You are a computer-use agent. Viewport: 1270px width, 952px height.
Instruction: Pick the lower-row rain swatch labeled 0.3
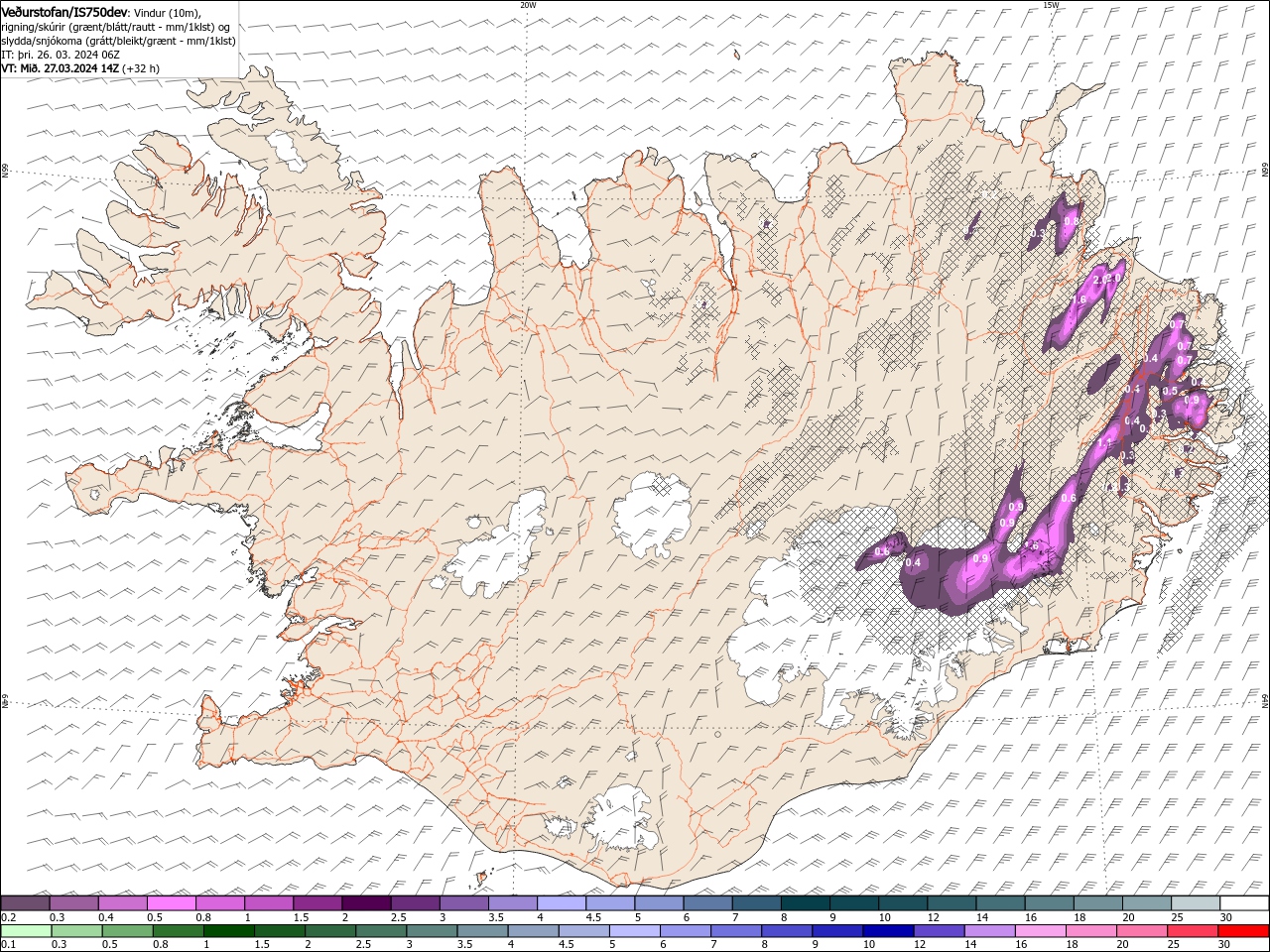[76, 931]
